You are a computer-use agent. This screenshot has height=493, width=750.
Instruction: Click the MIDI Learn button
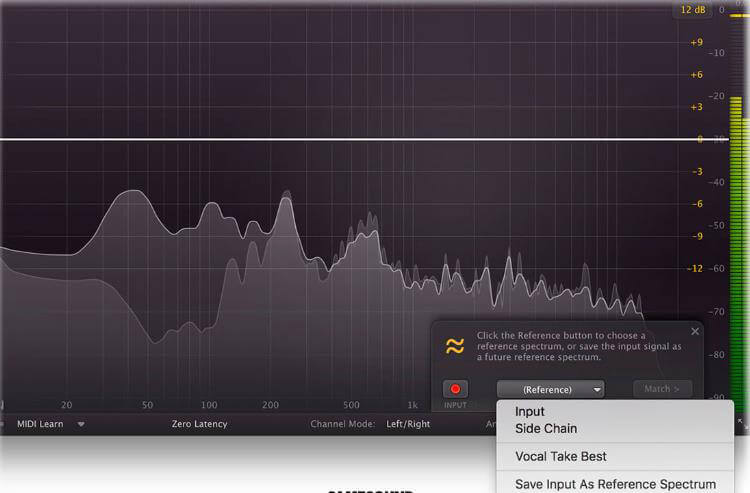[x=42, y=424]
